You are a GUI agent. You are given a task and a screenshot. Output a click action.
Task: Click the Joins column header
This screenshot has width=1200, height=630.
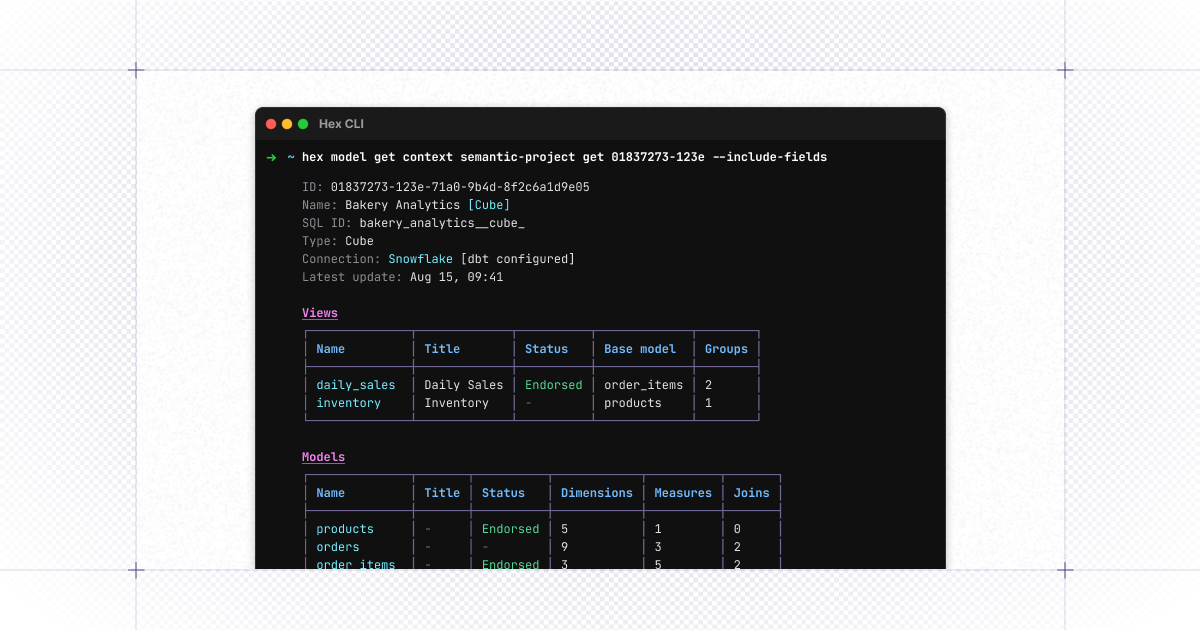(x=752, y=493)
